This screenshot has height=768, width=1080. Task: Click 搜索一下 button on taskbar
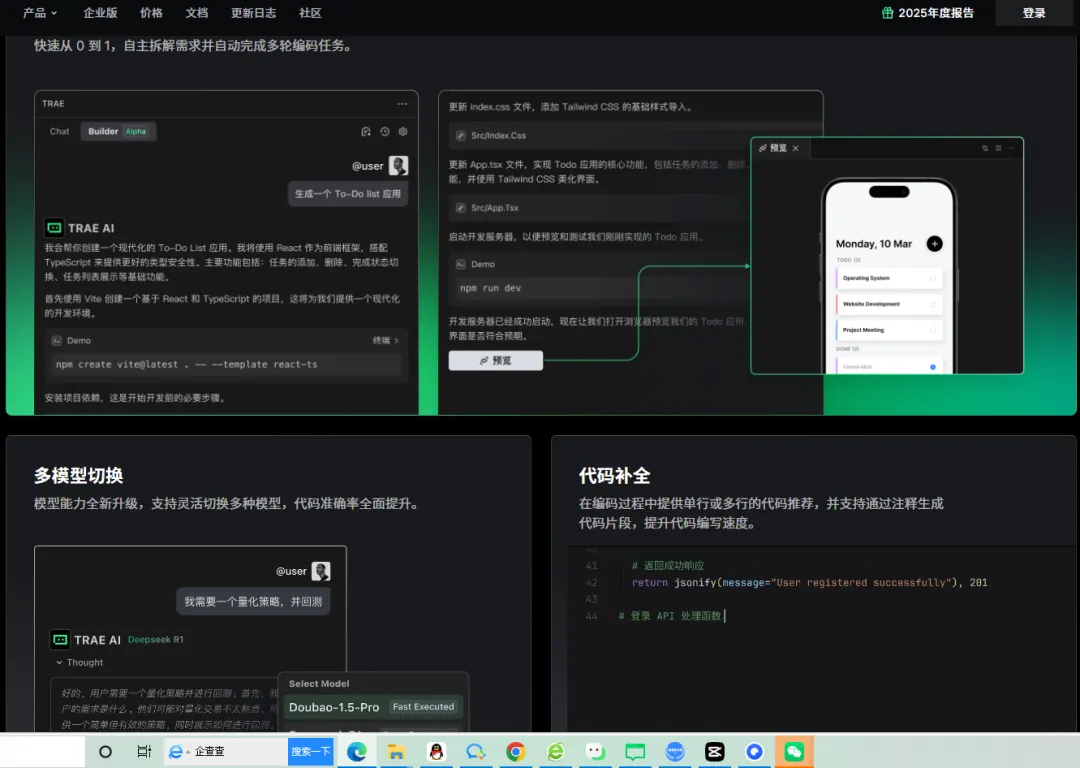tap(311, 751)
